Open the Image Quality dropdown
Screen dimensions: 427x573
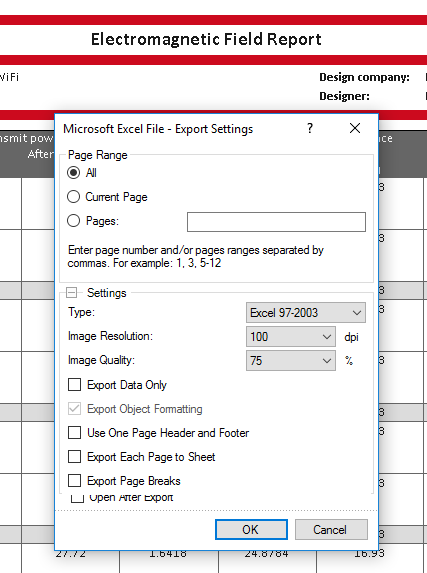point(291,361)
